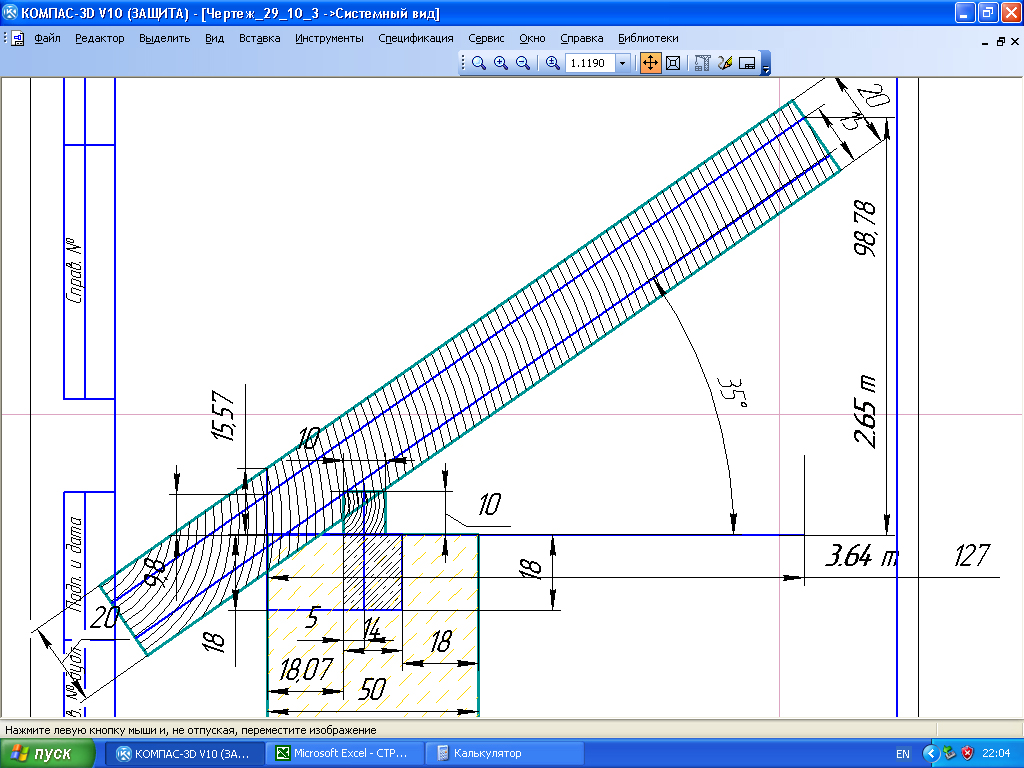The width and height of the screenshot is (1024, 768).
Task: Click the EN language indicator
Action: click(903, 754)
